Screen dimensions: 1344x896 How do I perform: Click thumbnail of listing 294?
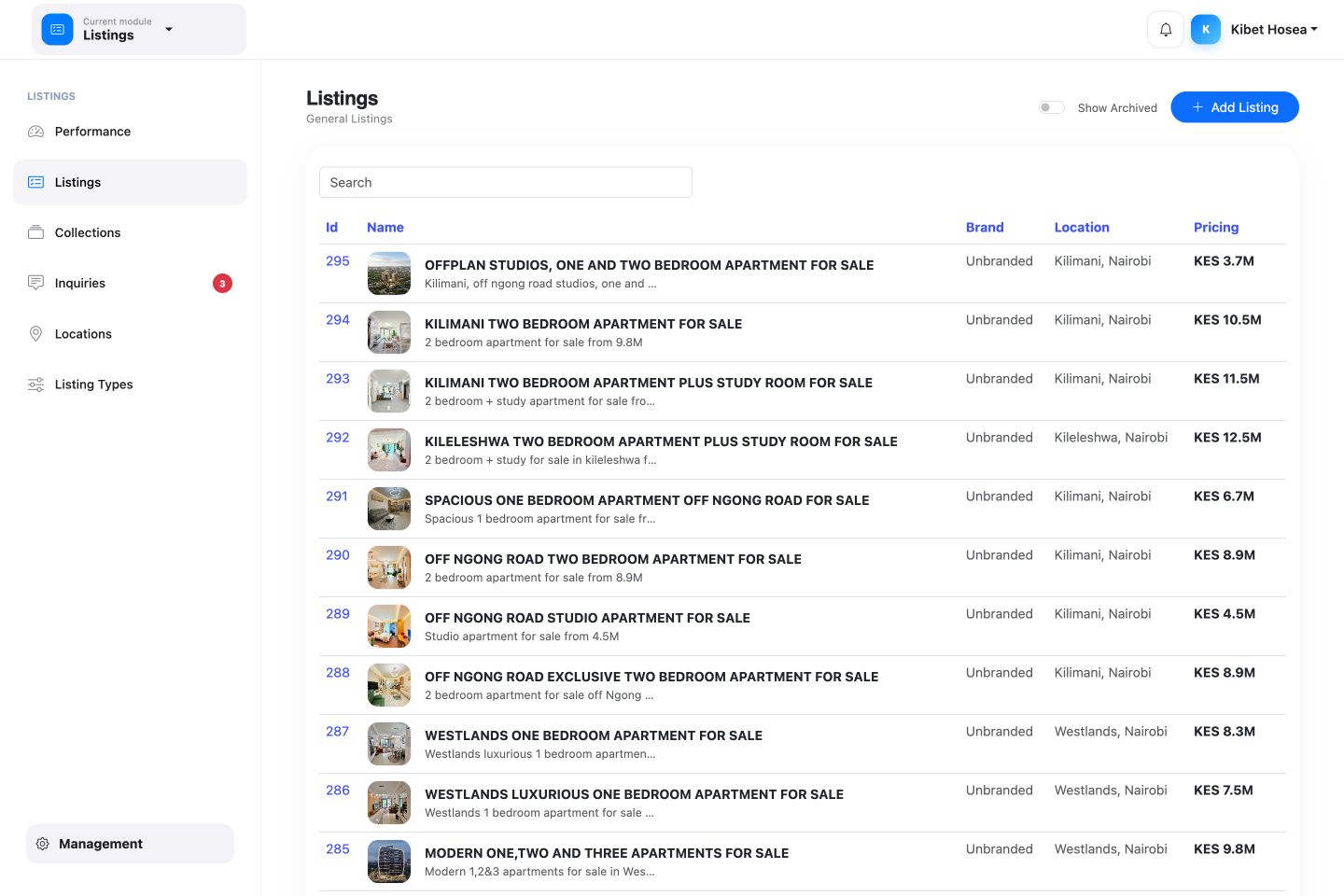coord(389,332)
